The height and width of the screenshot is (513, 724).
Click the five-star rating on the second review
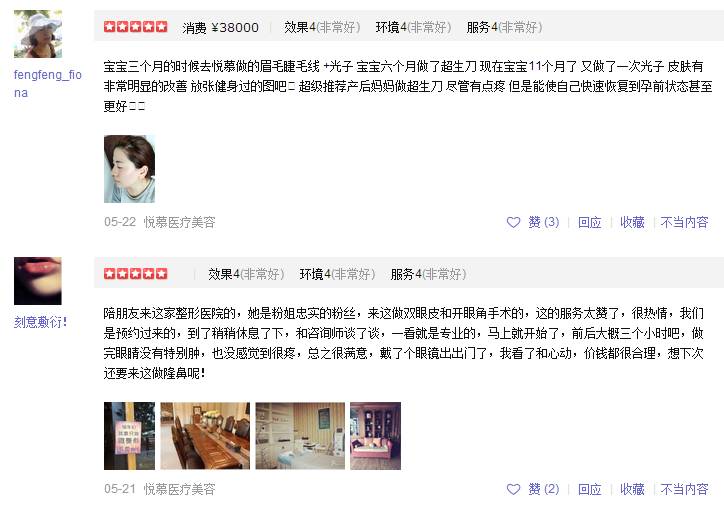click(136, 274)
